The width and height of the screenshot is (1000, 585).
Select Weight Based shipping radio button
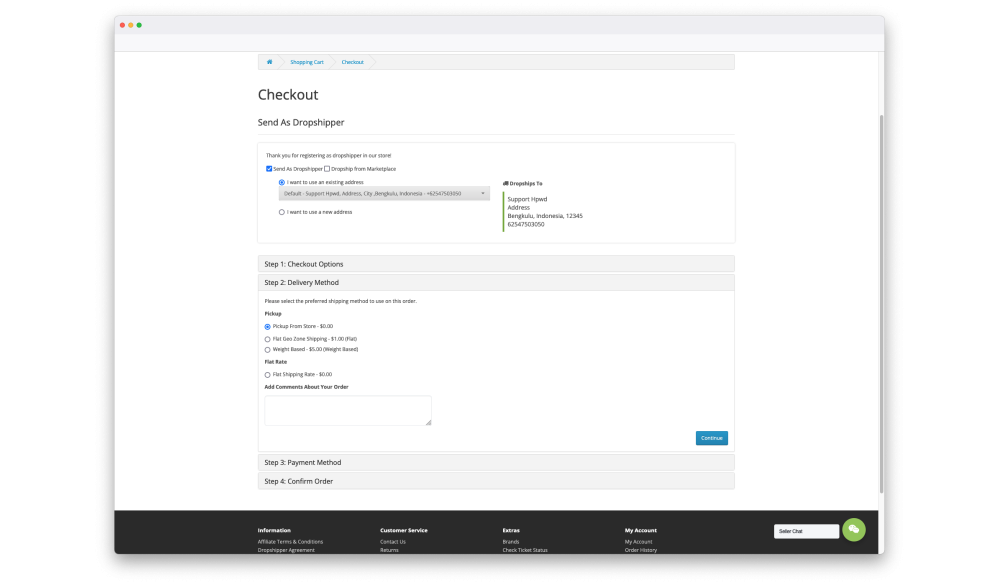pos(267,350)
